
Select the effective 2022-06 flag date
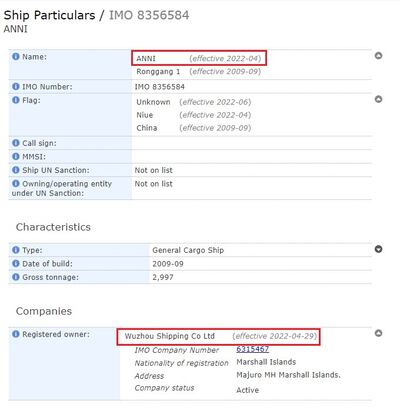click(x=215, y=102)
